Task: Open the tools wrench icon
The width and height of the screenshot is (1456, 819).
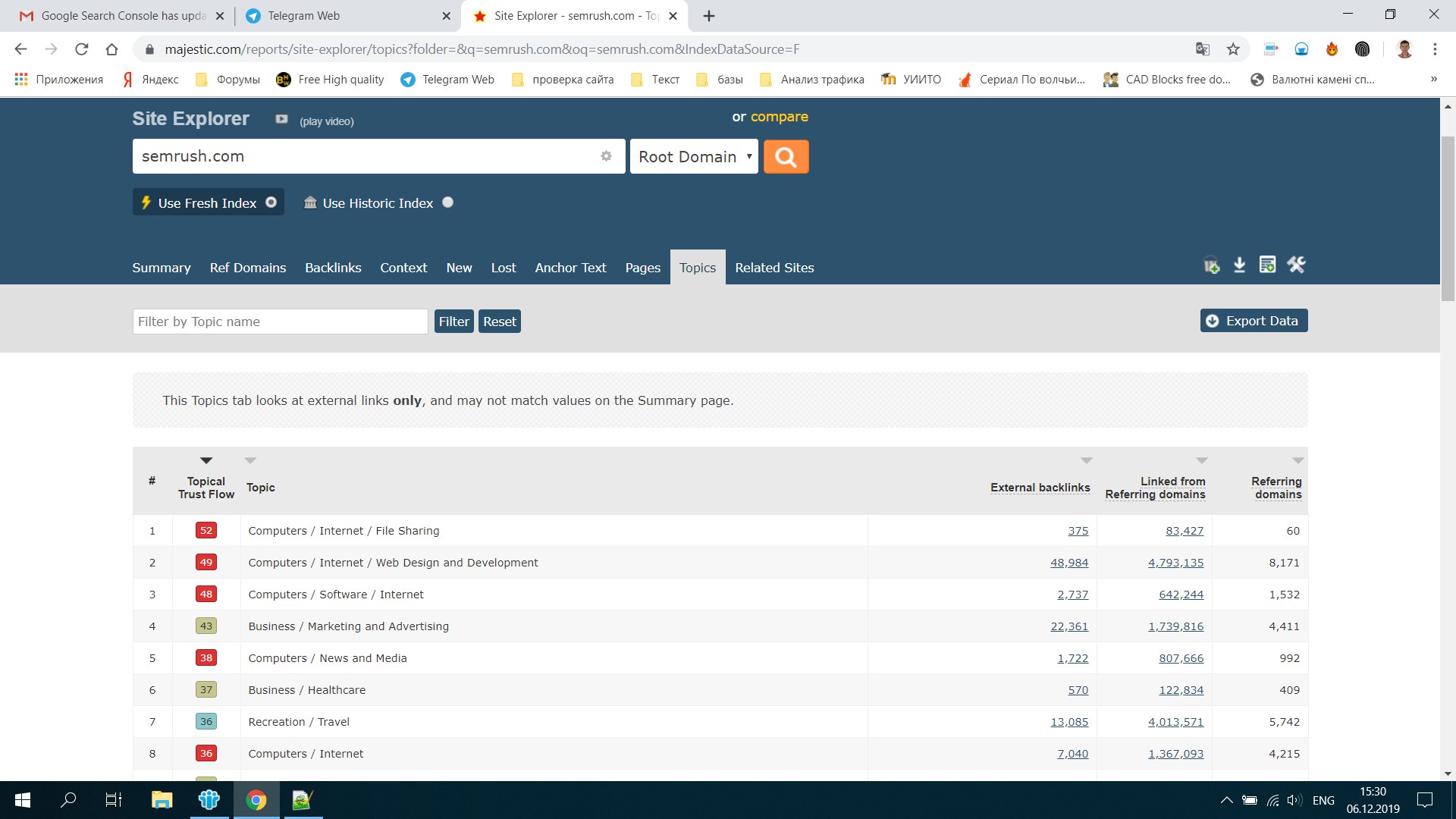Action: 1296,265
